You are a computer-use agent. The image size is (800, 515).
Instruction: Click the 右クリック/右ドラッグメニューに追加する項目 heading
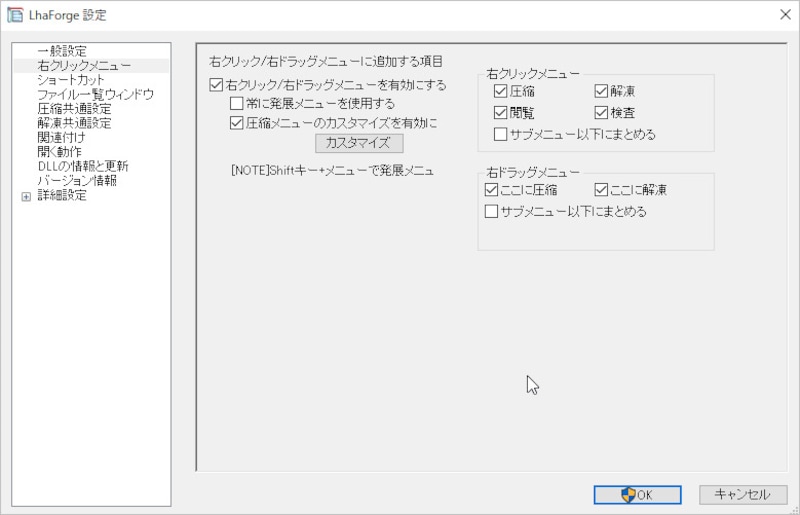point(326,62)
